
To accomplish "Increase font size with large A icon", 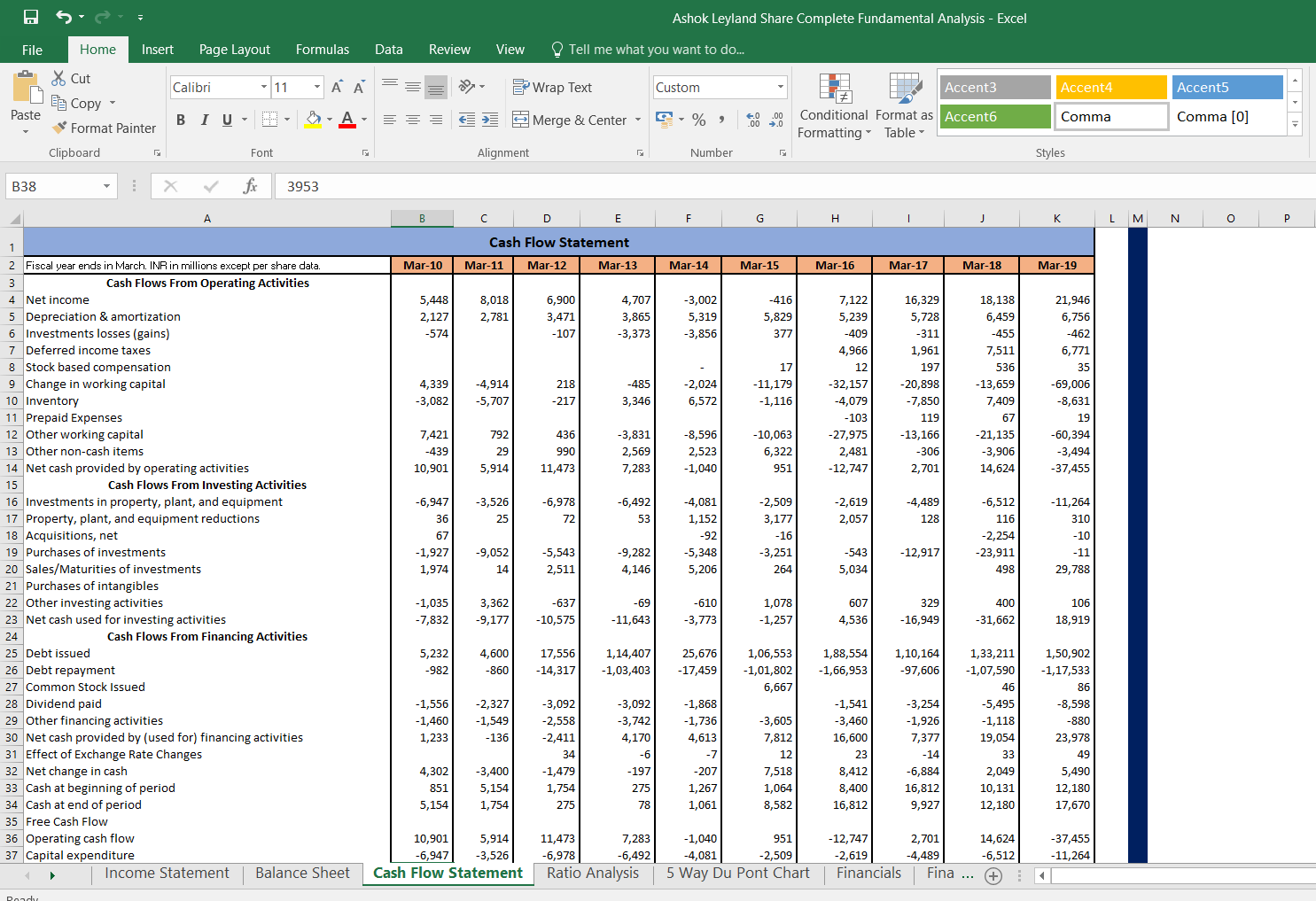I will pos(337,87).
